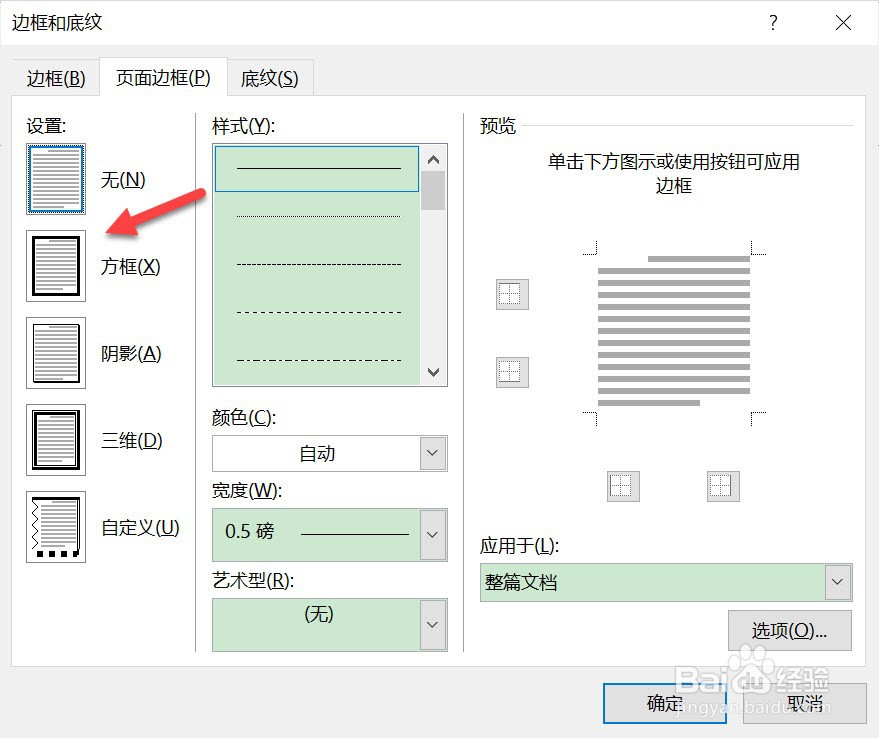Click the 无(N) label text
879x738 pixels.
[123, 180]
